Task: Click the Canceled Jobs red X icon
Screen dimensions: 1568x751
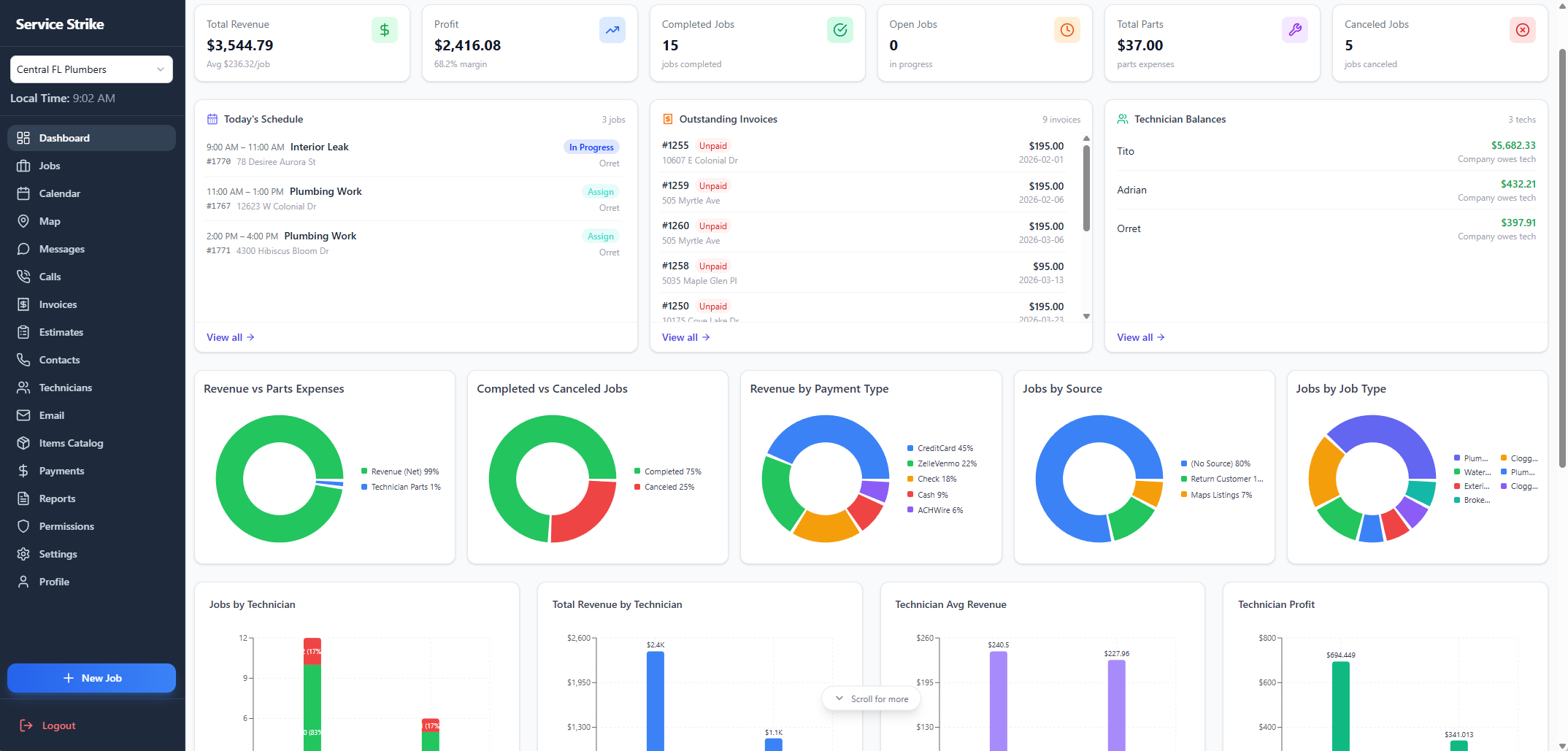Action: (x=1523, y=30)
